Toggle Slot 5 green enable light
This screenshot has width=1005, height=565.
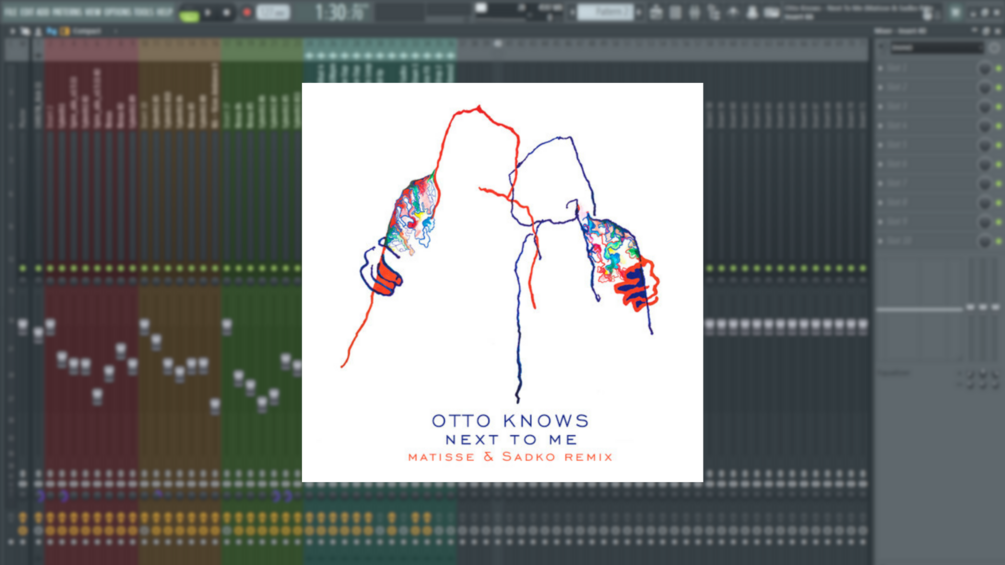pos(999,145)
